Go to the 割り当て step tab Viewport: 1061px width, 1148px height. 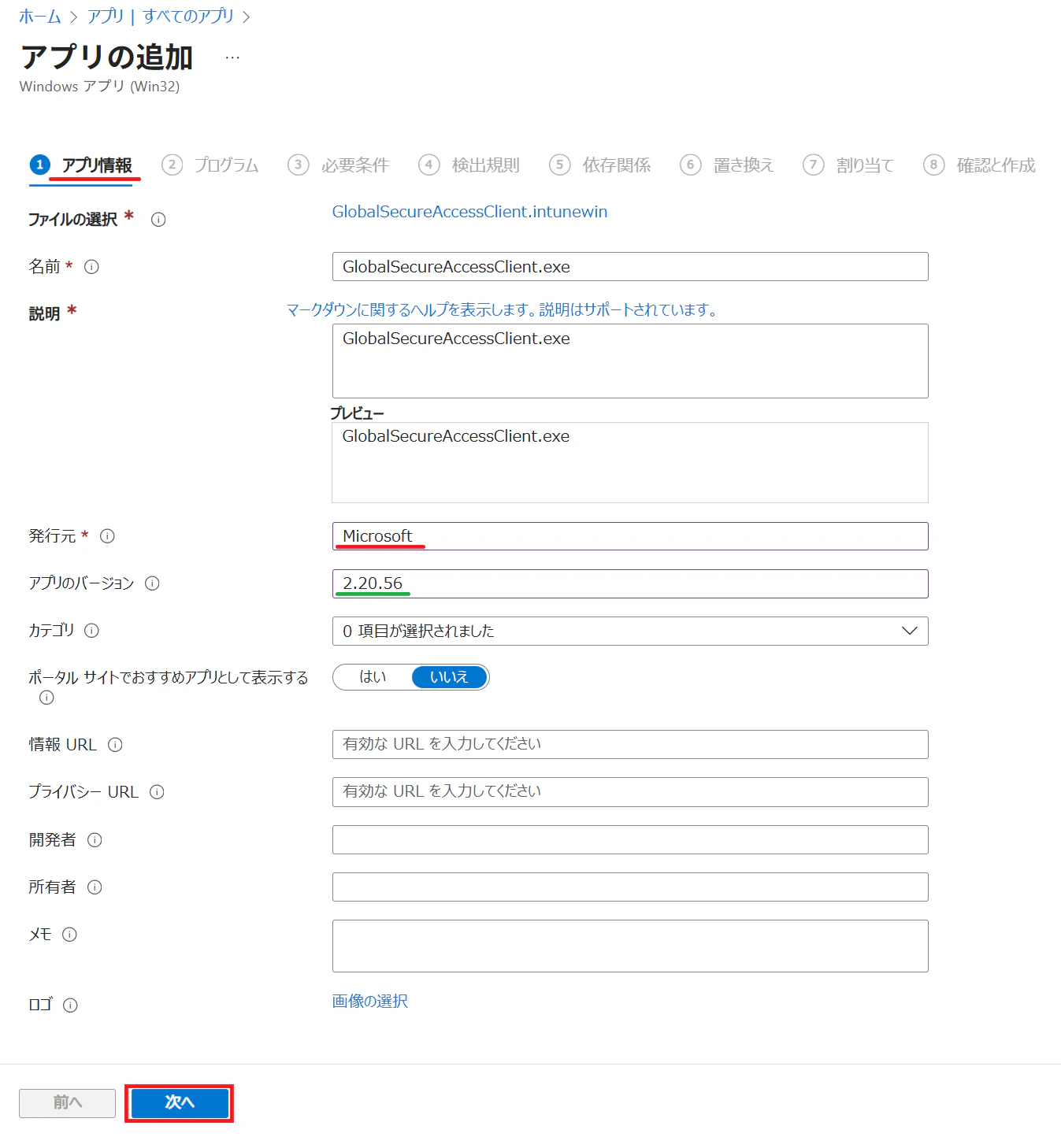pos(848,165)
